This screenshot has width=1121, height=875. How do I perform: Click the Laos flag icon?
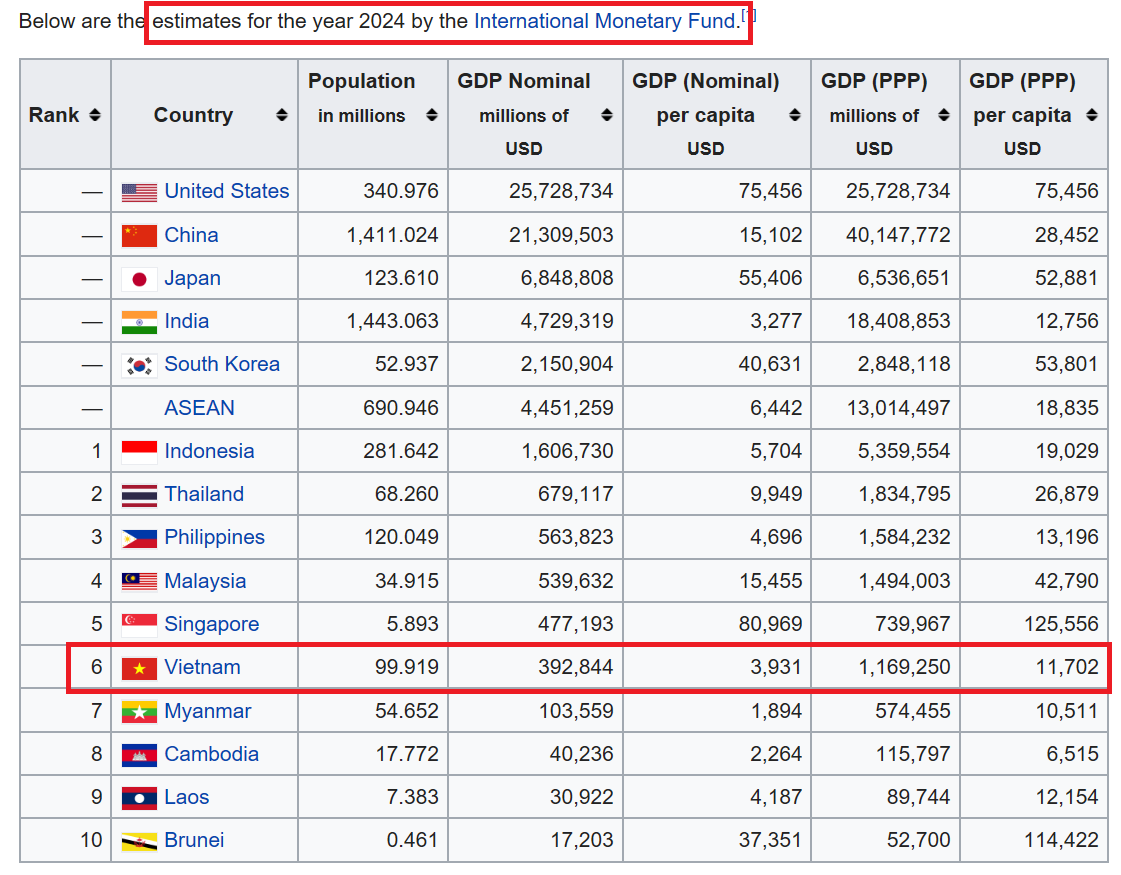pyautogui.click(x=139, y=798)
